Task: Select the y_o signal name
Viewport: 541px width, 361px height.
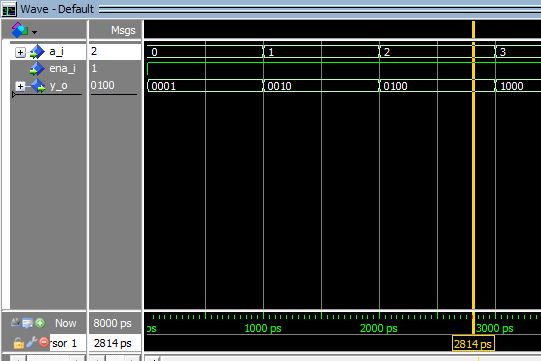Action: tap(58, 86)
